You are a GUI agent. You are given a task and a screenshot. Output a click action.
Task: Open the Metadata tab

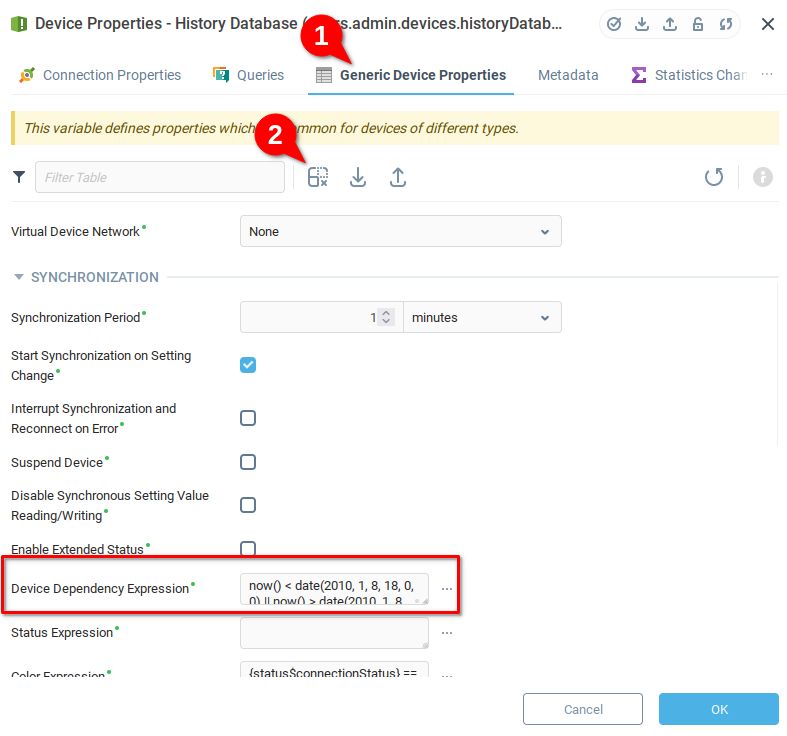[x=568, y=75]
